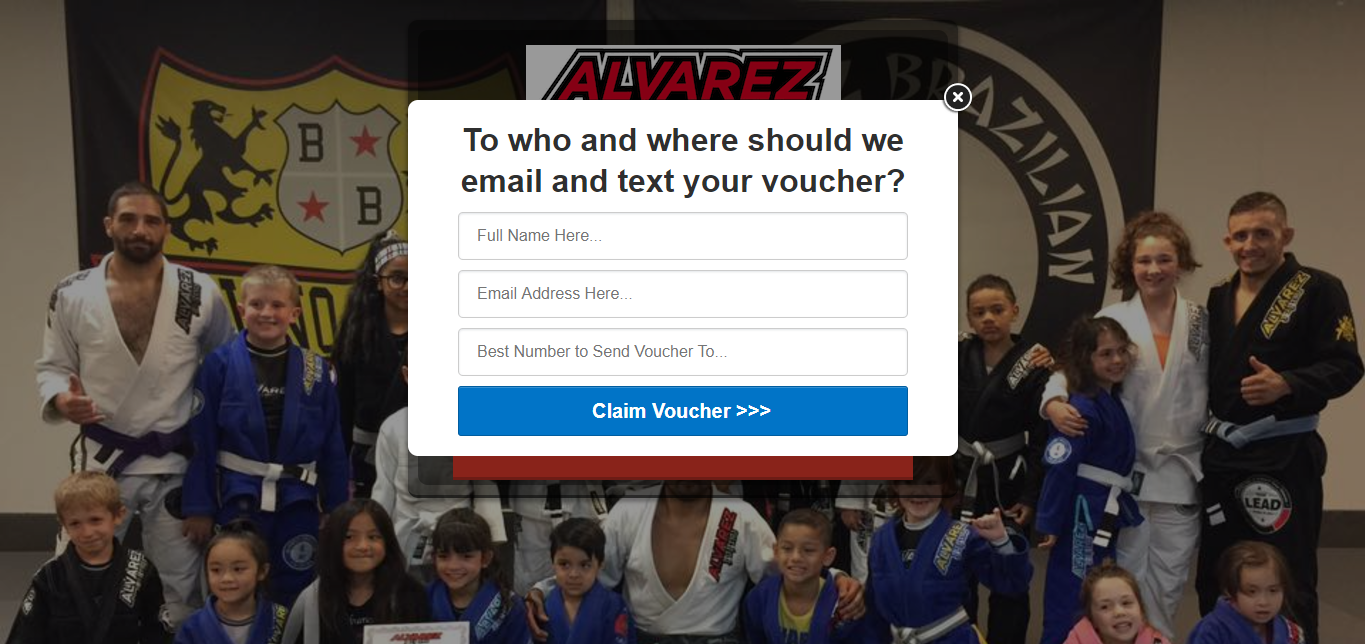
Task: Click into the Full Name Here field
Action: (x=683, y=236)
